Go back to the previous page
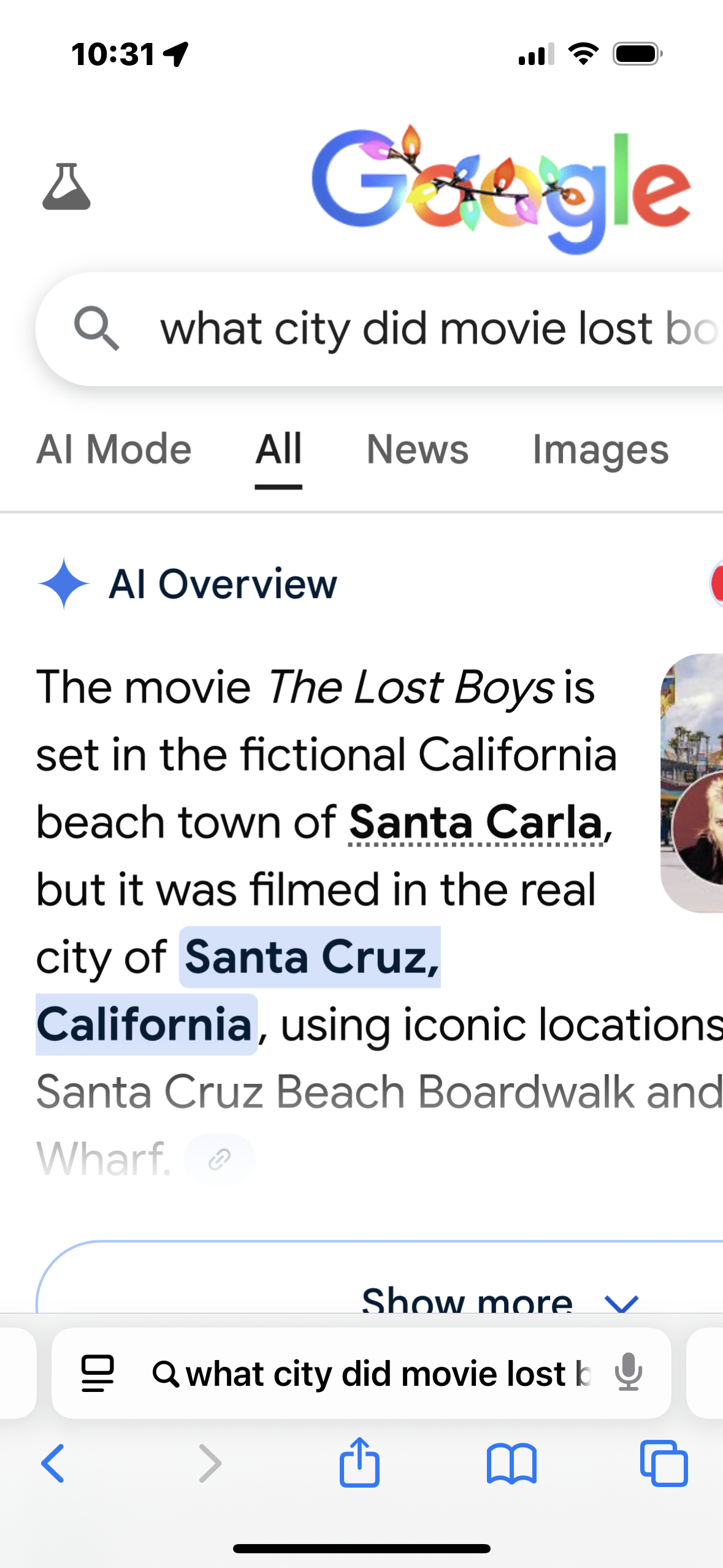 pyautogui.click(x=53, y=1463)
